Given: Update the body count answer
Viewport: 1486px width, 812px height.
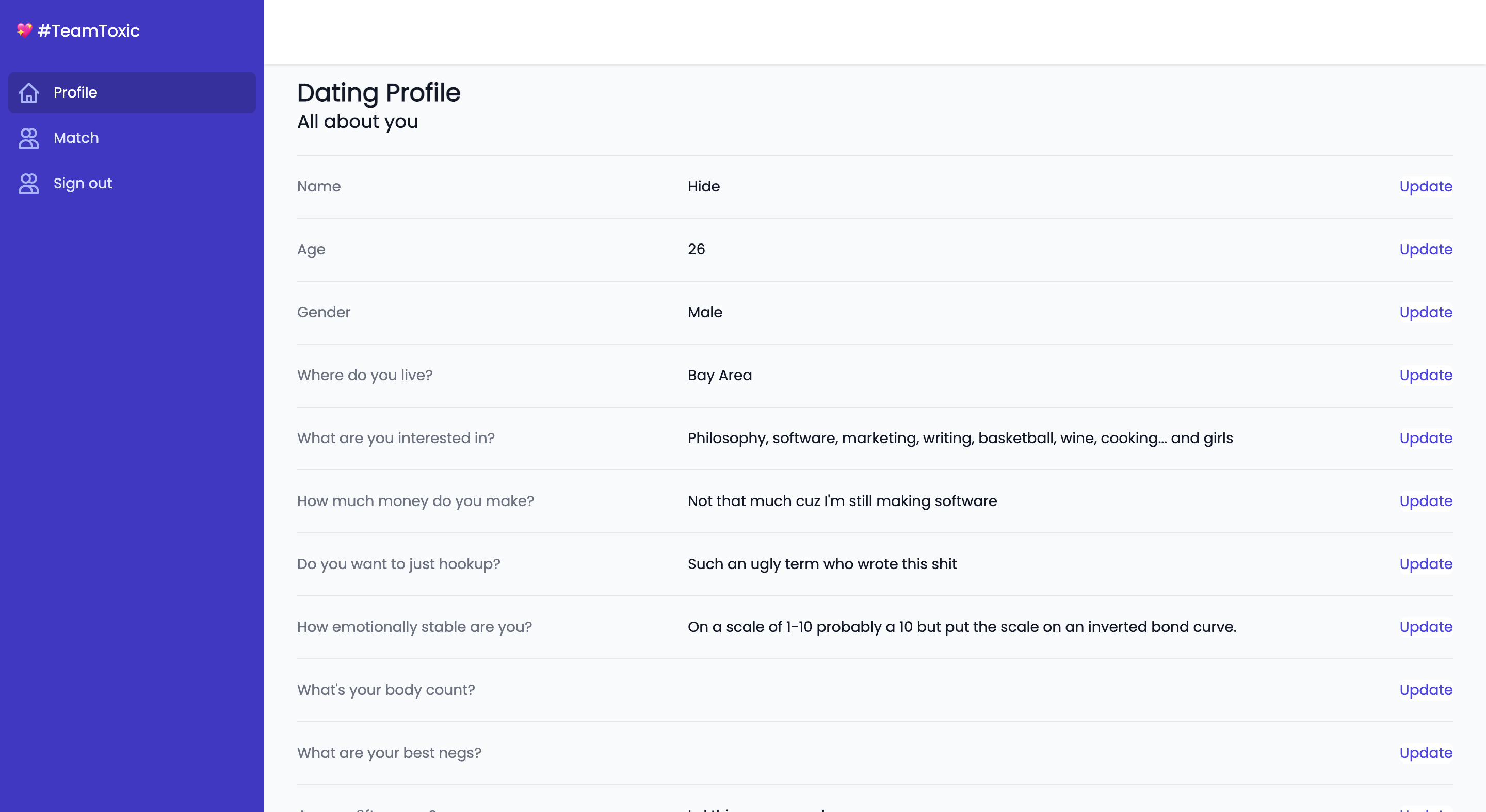Looking at the screenshot, I should coord(1426,689).
